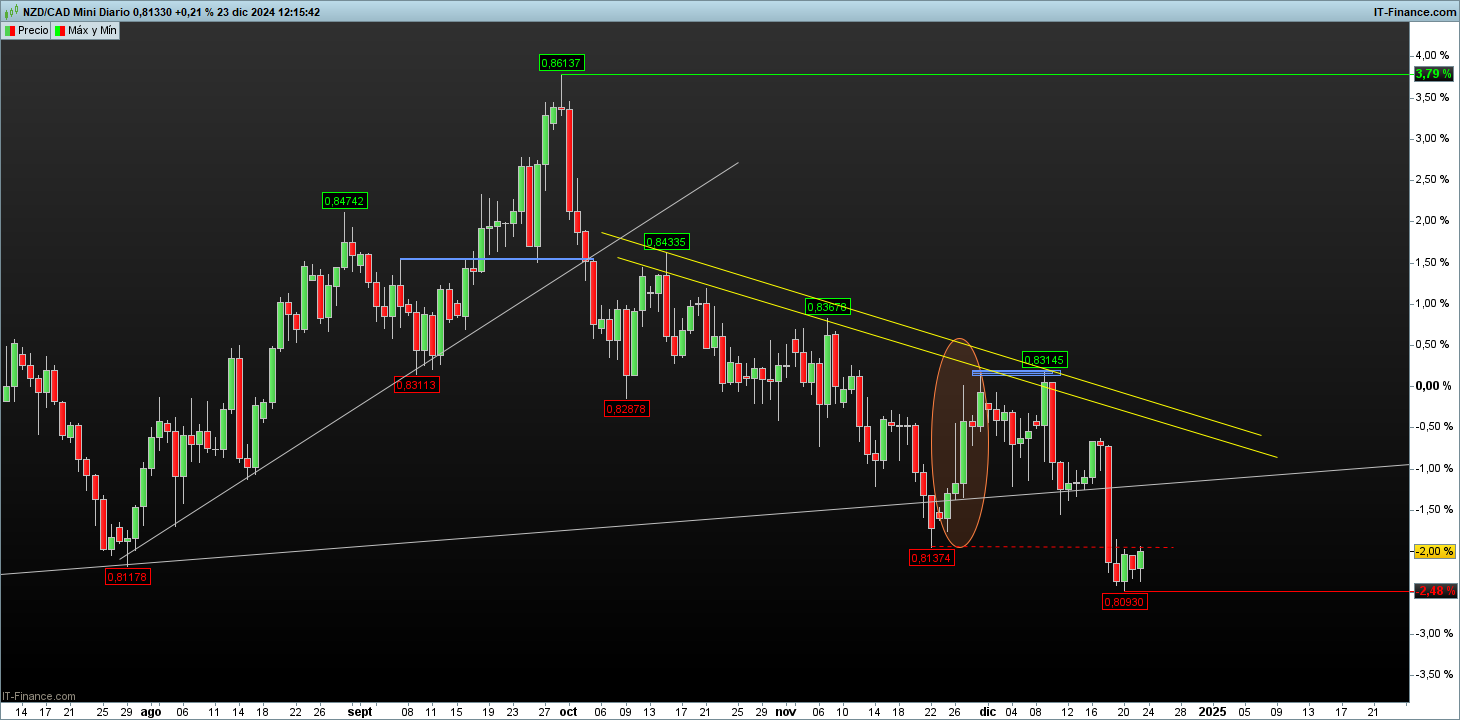The width and height of the screenshot is (1460, 720).
Task: Select the orange ellipse drawing on the chart
Action: pos(960,443)
